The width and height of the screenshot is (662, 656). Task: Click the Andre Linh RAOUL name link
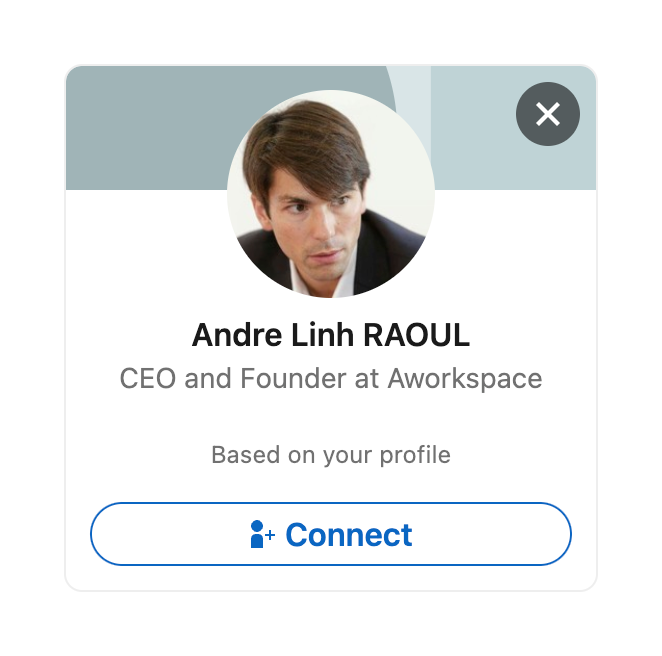[x=330, y=335]
